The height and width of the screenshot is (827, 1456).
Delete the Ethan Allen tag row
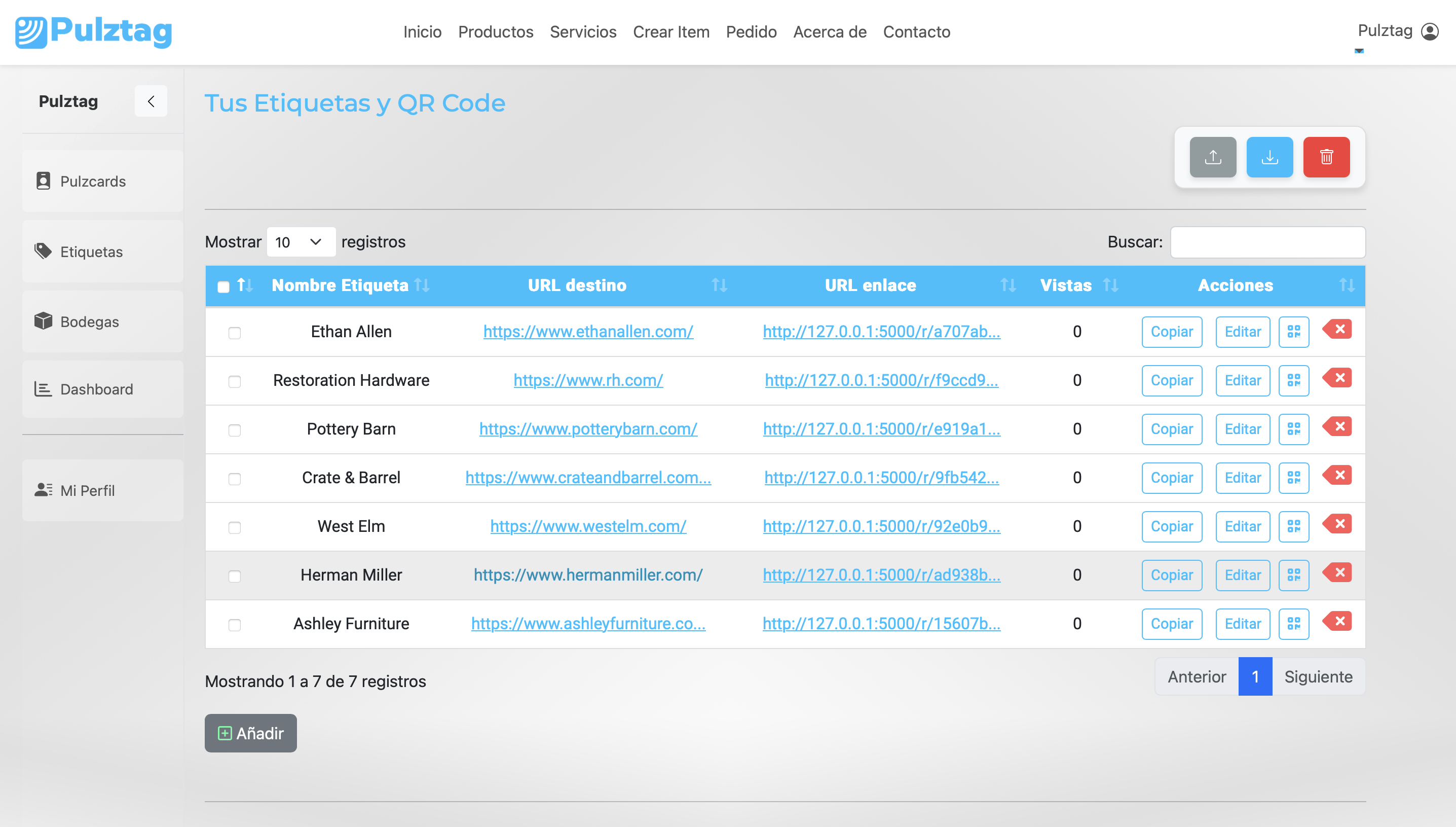pos(1337,330)
